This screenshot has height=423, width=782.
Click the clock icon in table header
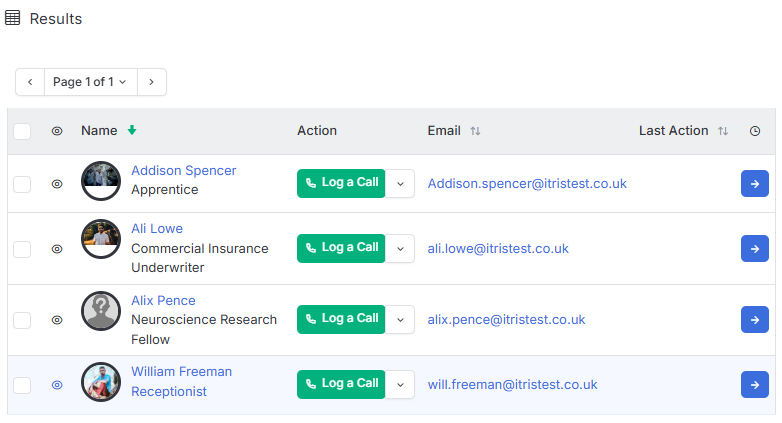pos(755,131)
